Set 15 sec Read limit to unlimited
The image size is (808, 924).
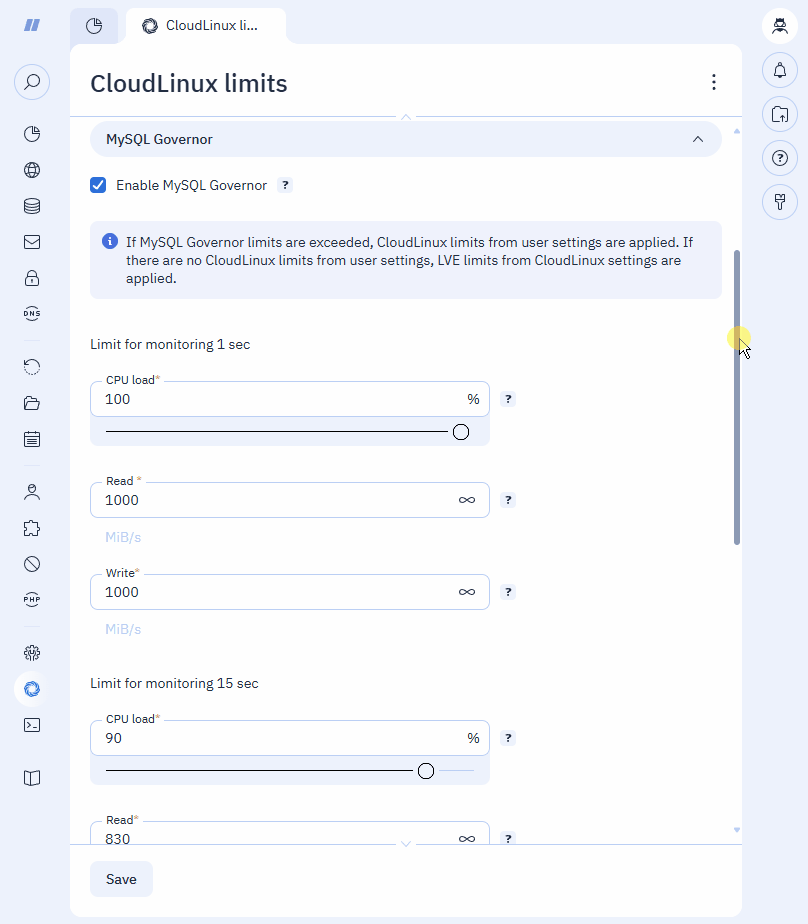tap(467, 839)
